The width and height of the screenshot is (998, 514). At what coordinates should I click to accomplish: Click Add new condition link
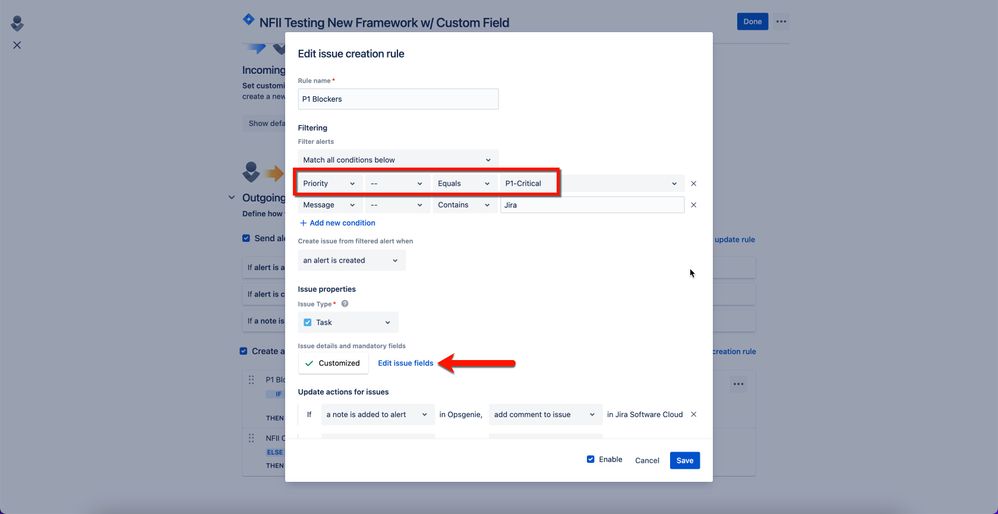click(x=337, y=223)
